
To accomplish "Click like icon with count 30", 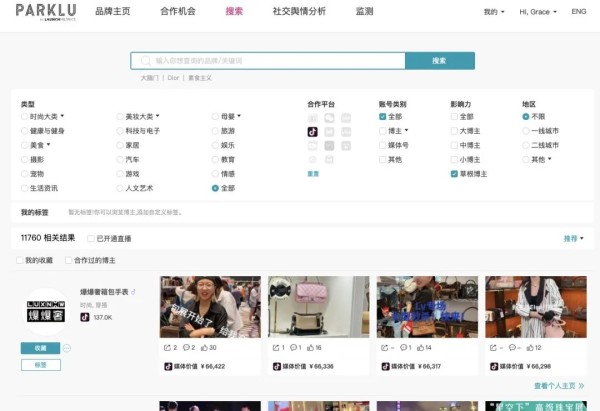I will tap(205, 347).
